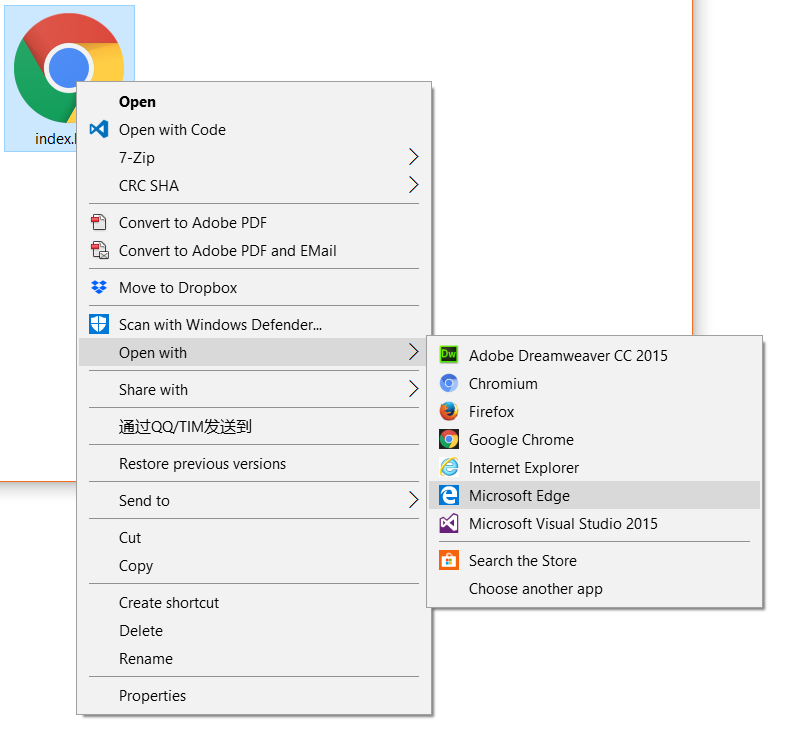Click the Visual Studio Code icon
The width and height of the screenshot is (792, 744).
99,130
